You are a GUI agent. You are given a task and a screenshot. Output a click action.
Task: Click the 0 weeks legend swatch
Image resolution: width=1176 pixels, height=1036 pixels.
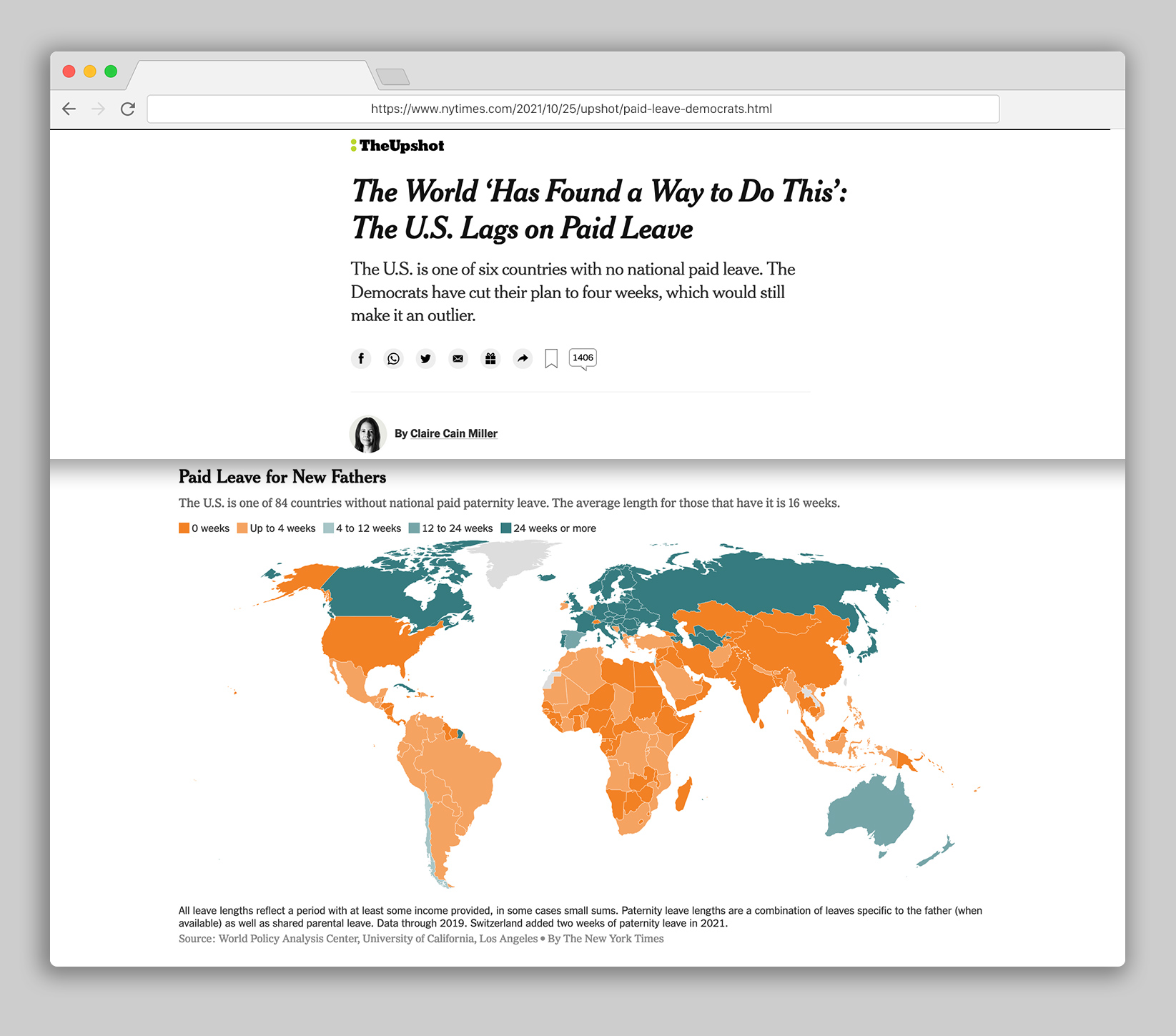point(184,528)
